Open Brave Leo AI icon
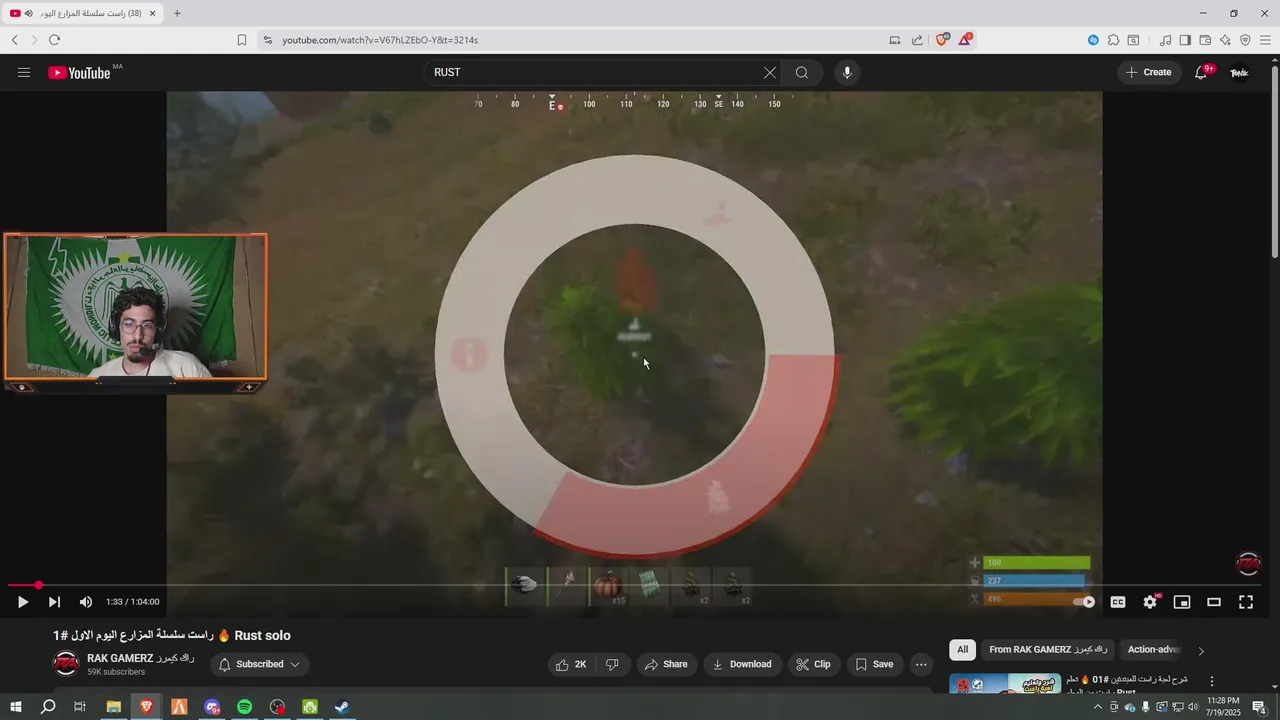Image resolution: width=1280 pixels, height=720 pixels. click(x=1225, y=40)
